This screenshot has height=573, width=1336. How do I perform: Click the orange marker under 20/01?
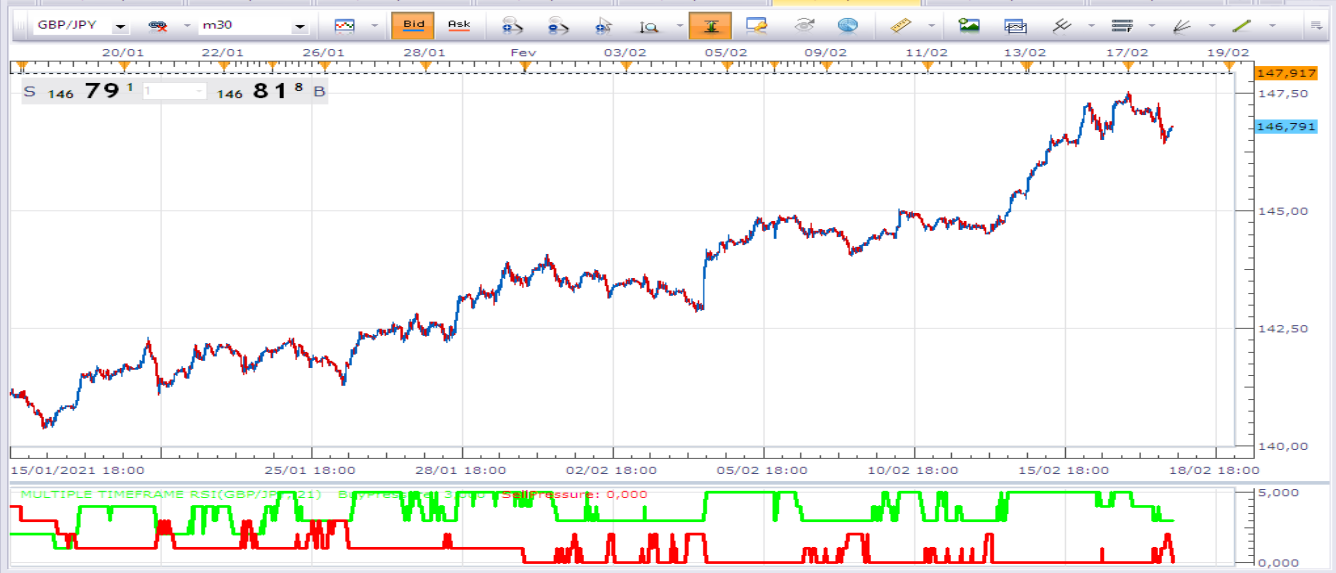tap(124, 66)
